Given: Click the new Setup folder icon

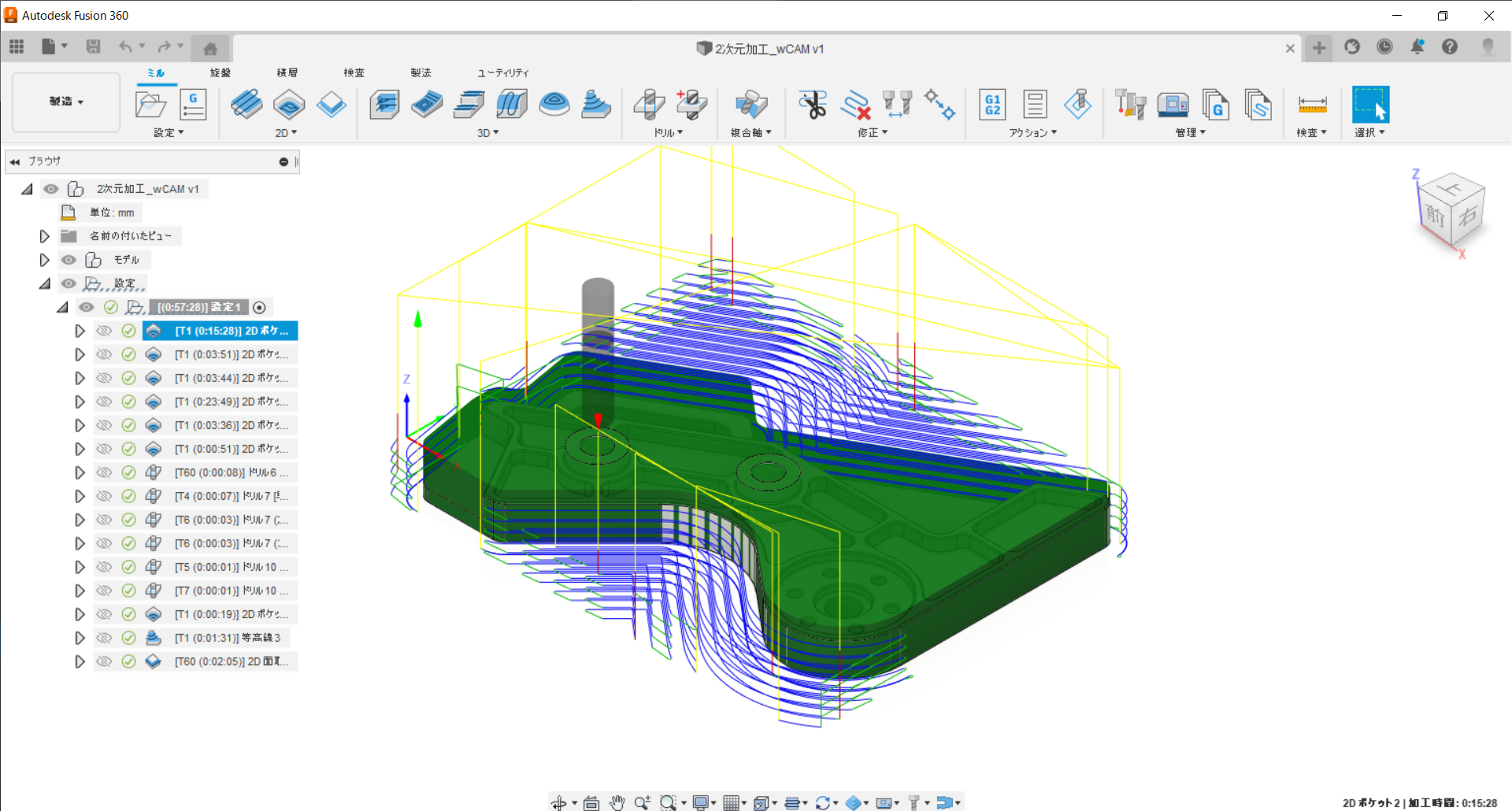Looking at the screenshot, I should 150,104.
